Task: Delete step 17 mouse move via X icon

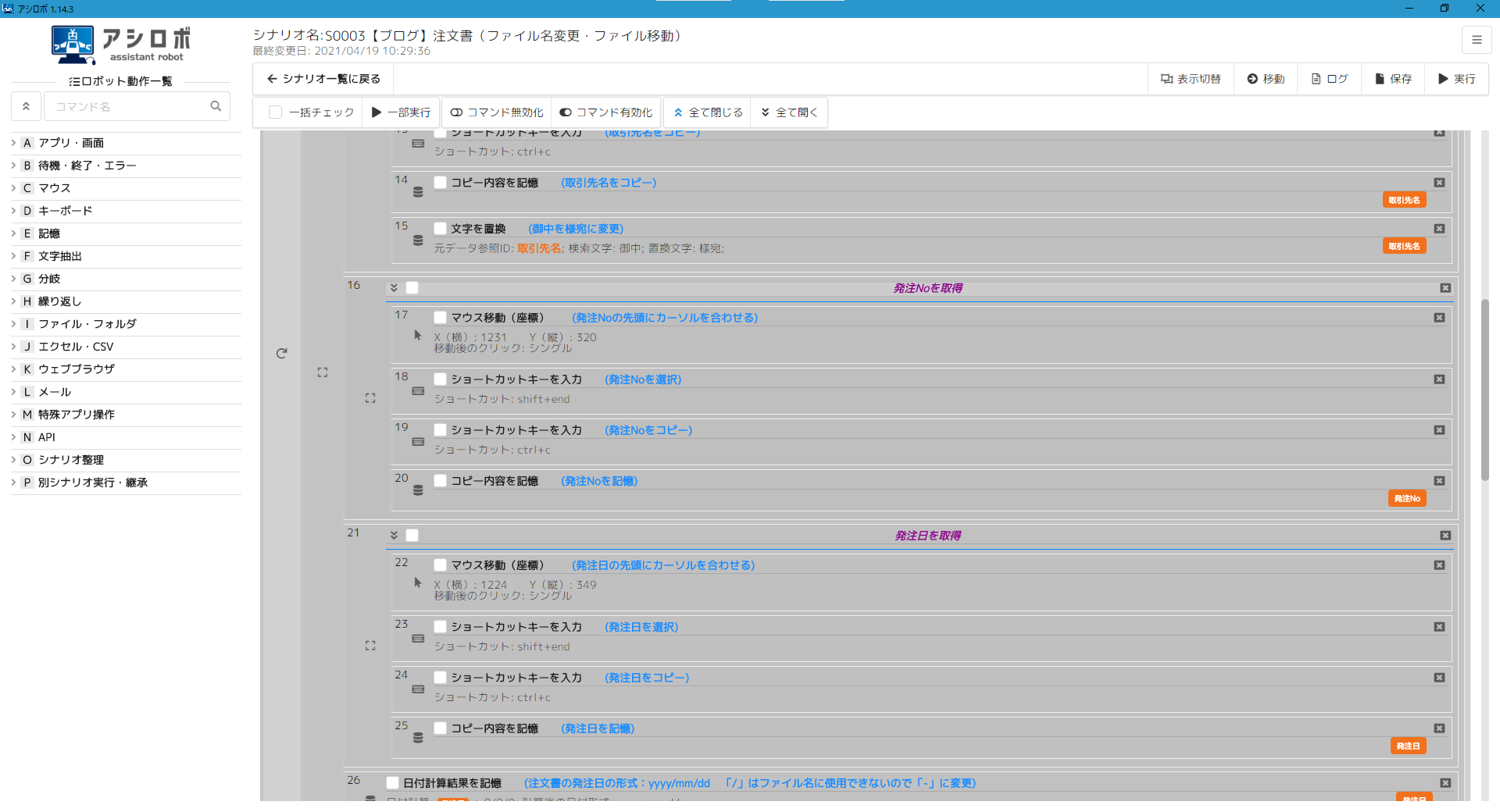Action: coord(1439,318)
